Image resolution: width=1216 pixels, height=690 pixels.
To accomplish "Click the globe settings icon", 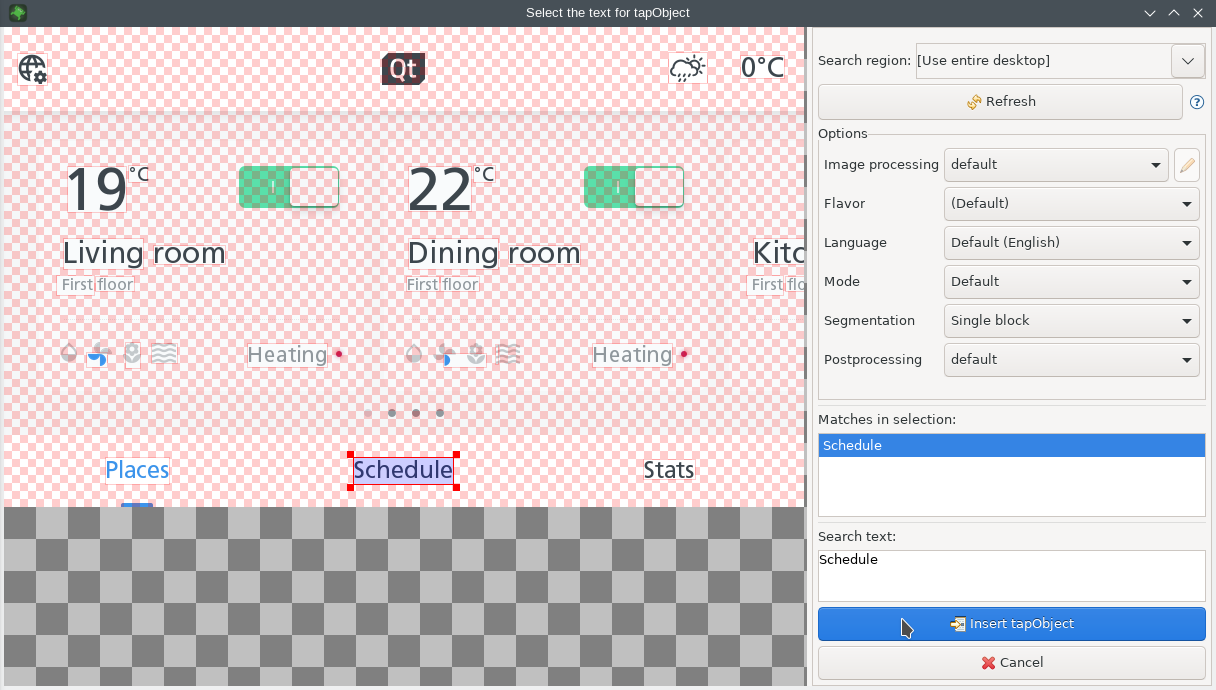I will tap(33, 69).
